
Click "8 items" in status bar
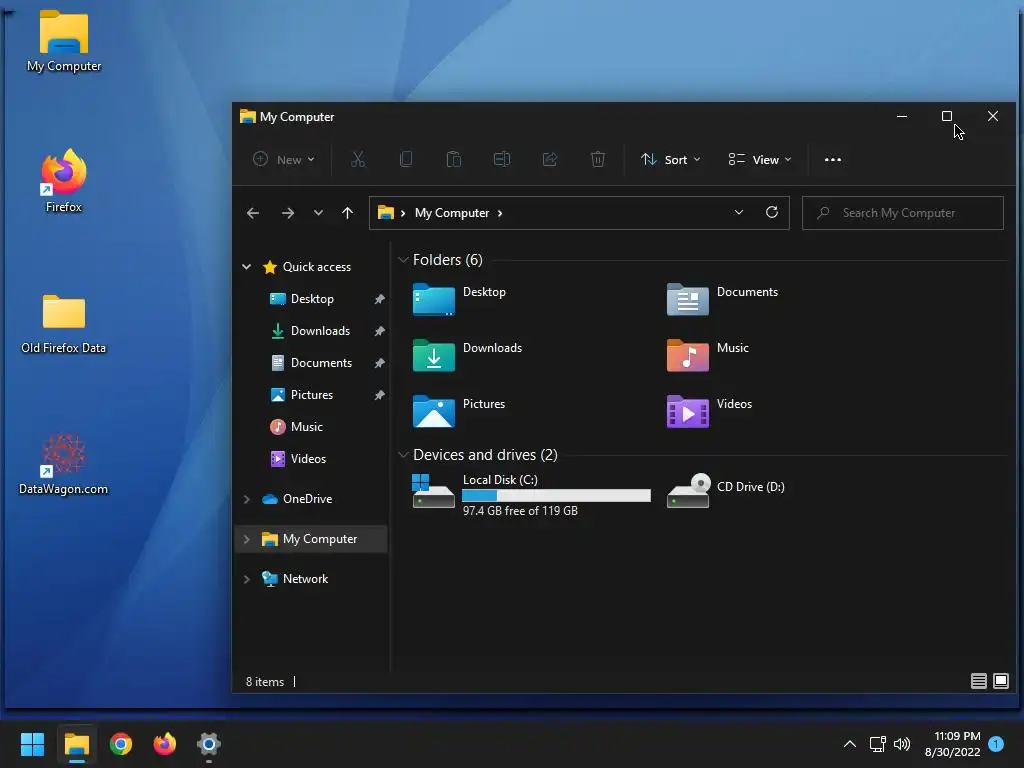(264, 681)
